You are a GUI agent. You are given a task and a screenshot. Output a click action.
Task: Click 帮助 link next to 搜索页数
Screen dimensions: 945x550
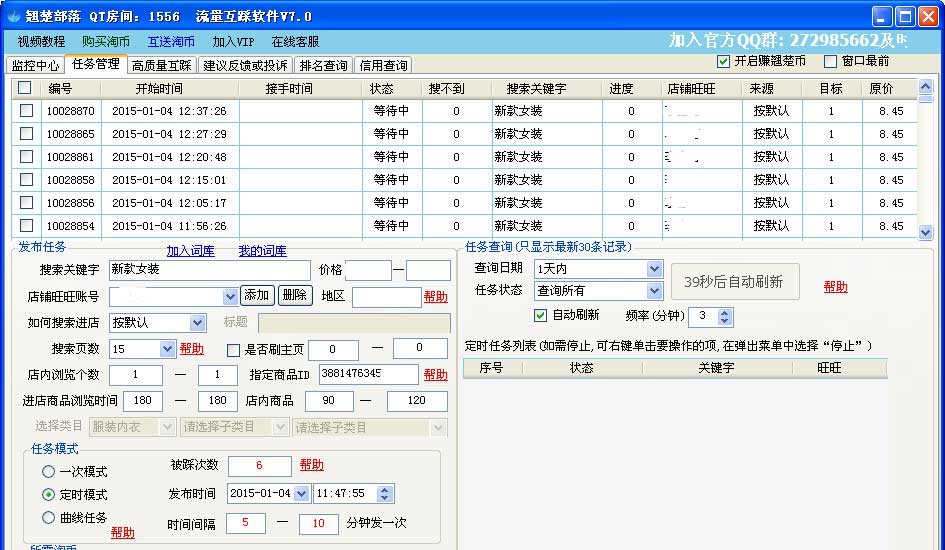[192, 349]
